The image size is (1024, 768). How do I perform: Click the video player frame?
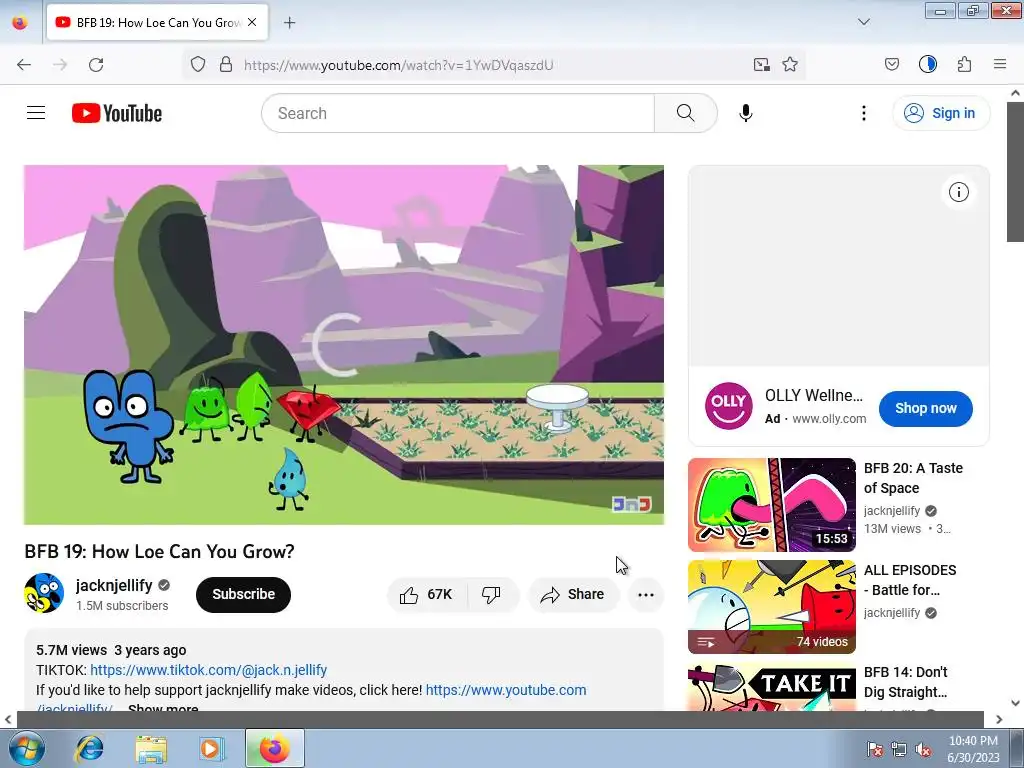click(344, 345)
